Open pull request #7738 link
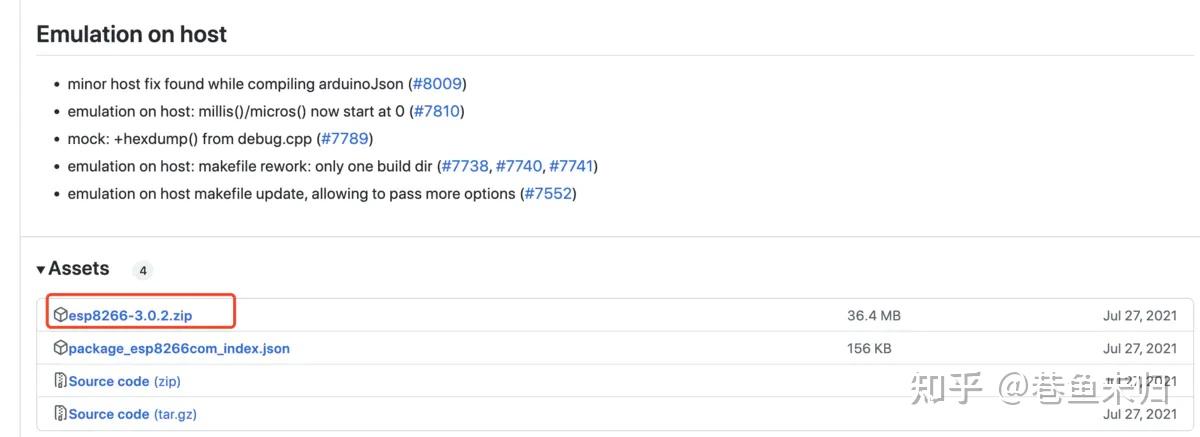This screenshot has width=1200, height=437. point(464,166)
